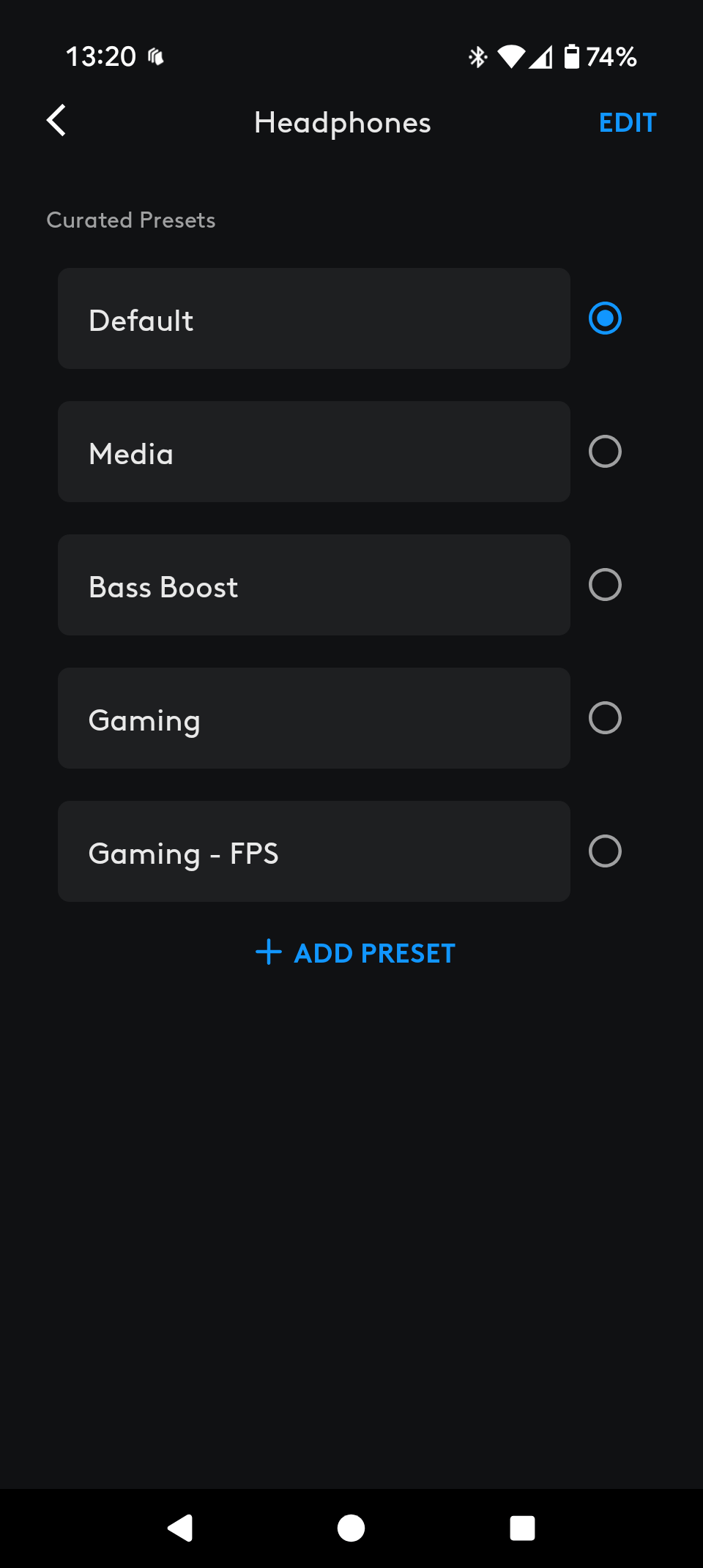703x1568 pixels.
Task: Tap the EDIT button
Action: (x=628, y=122)
